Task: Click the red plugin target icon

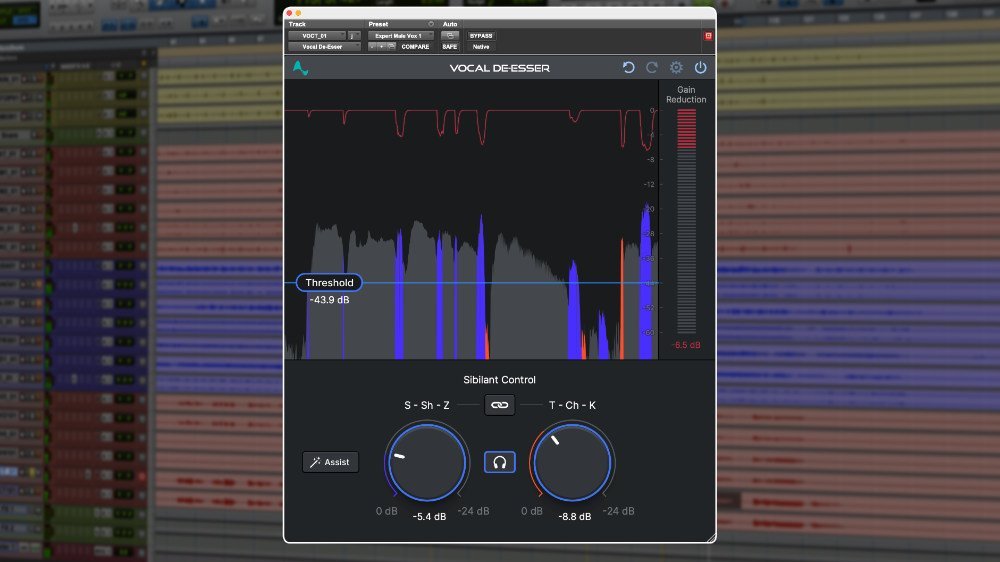Action: click(708, 36)
